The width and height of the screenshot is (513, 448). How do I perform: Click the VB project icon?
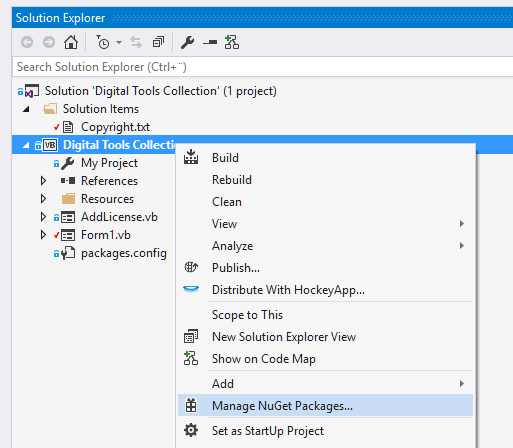[x=50, y=145]
